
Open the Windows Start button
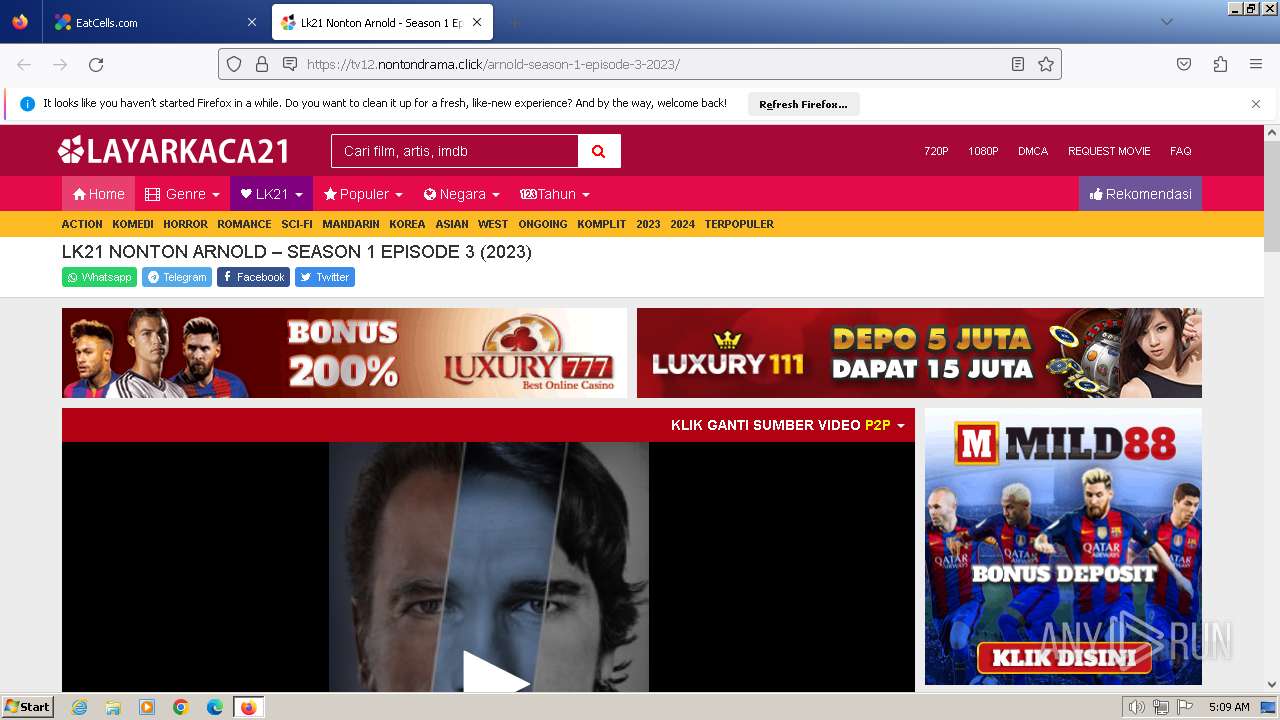[27, 707]
